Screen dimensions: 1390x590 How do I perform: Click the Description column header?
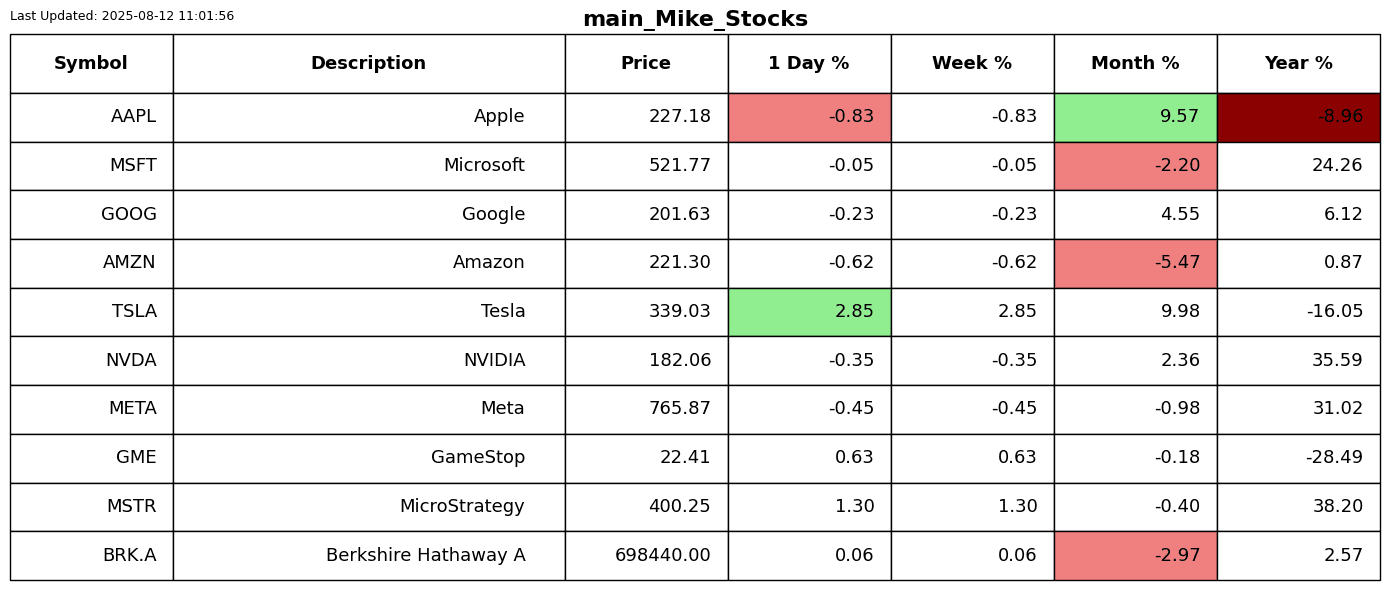(x=368, y=64)
